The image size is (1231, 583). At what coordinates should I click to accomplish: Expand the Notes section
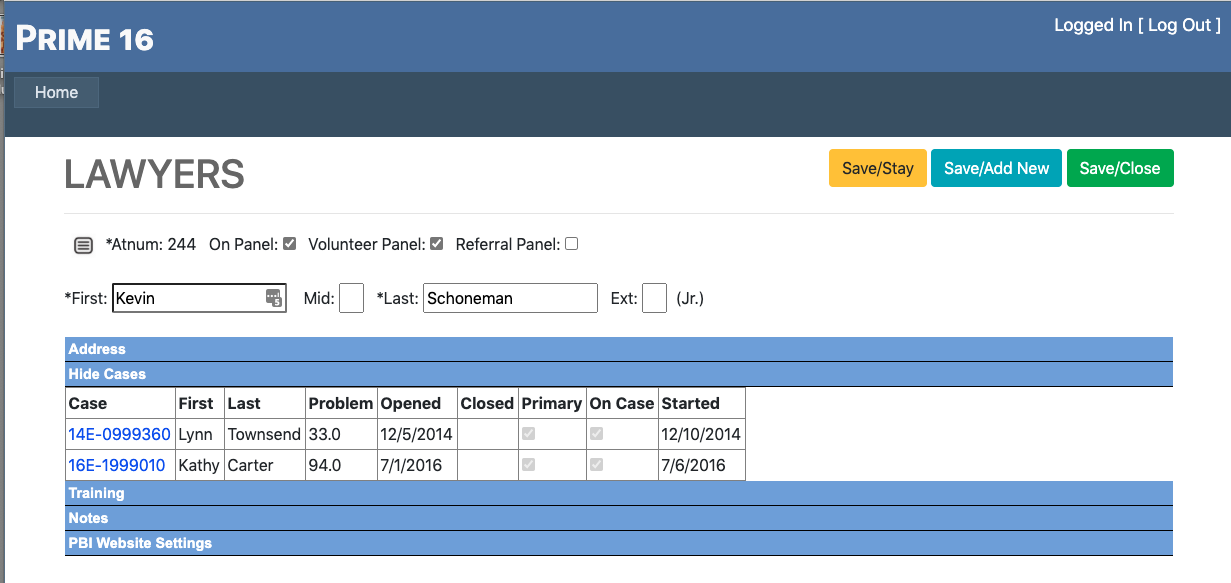[88, 518]
